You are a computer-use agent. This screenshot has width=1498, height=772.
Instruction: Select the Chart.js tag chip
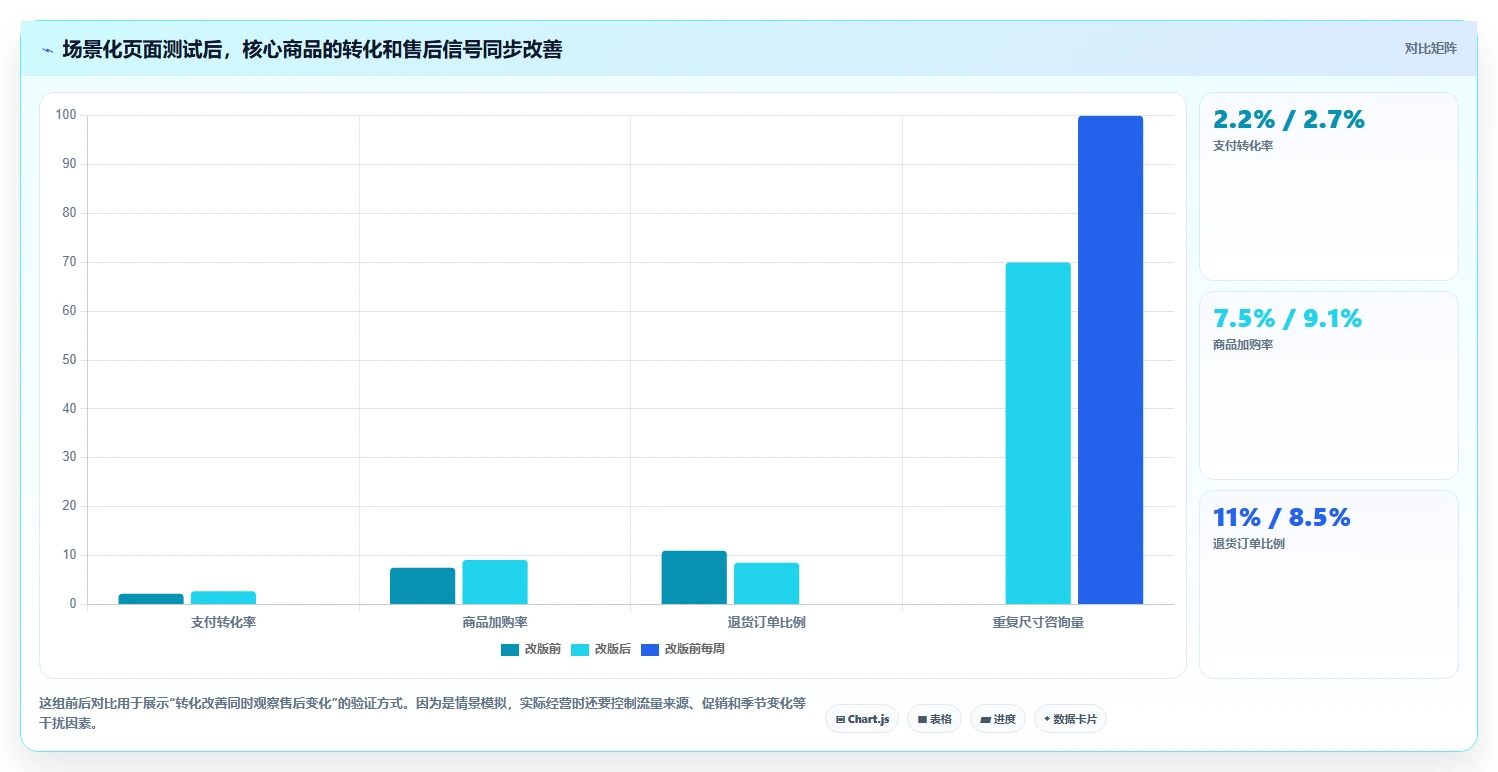[862, 719]
